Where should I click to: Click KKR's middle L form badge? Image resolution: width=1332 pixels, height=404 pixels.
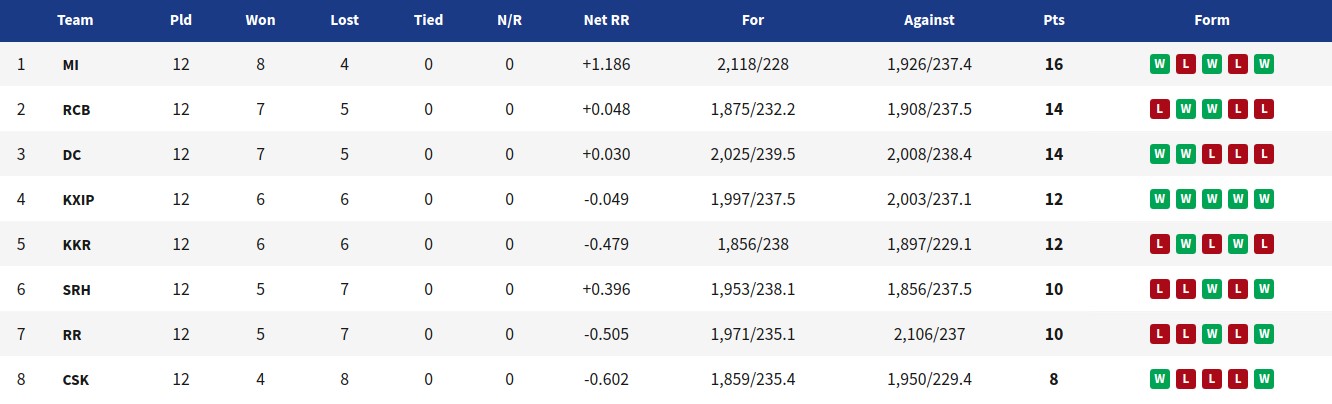(x=1212, y=244)
